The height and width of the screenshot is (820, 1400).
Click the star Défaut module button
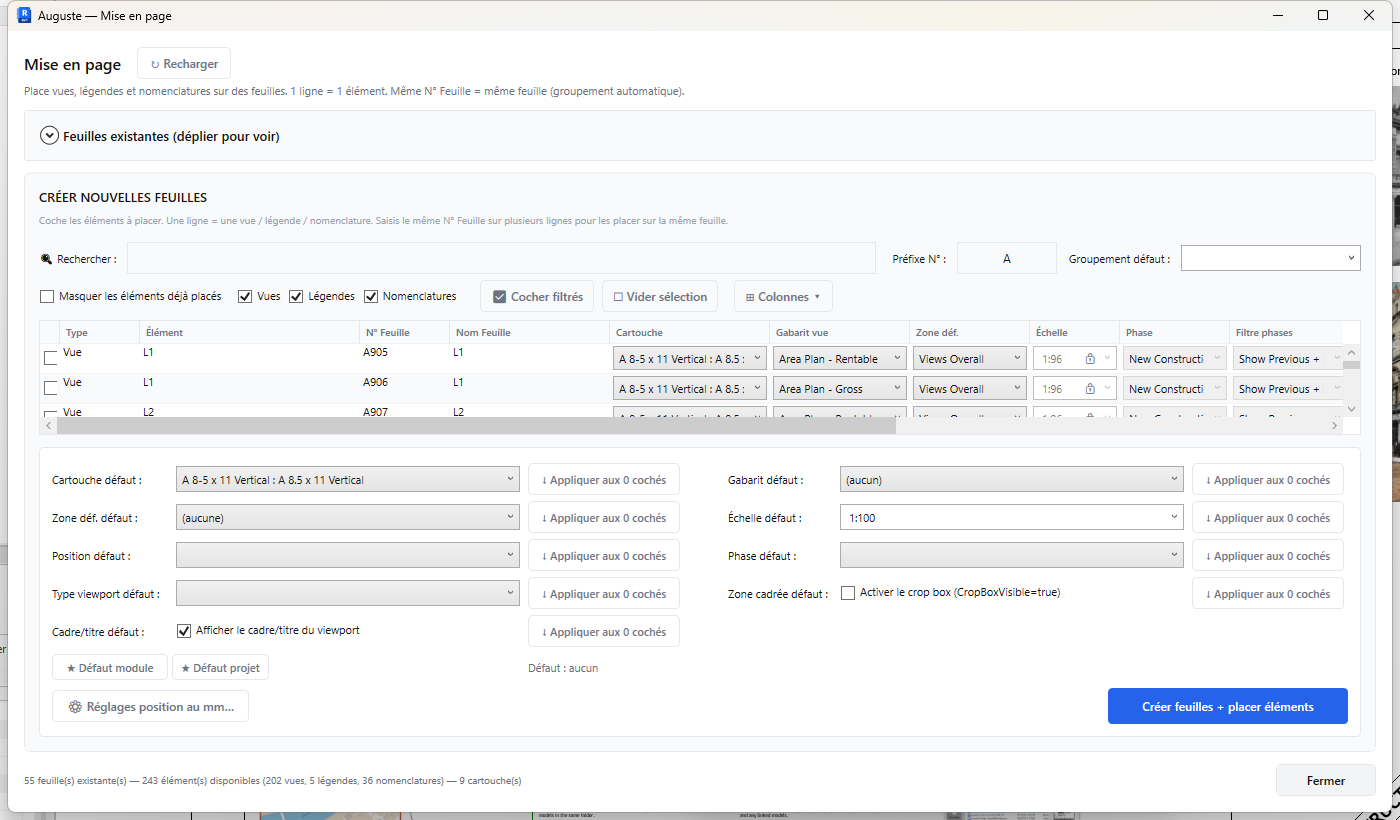coord(110,668)
